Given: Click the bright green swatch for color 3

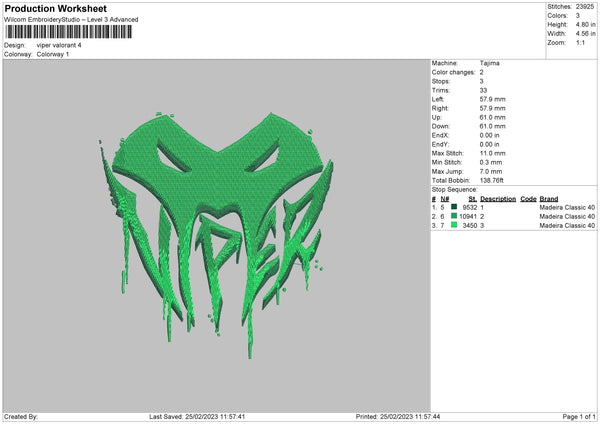Looking at the screenshot, I should point(454,225).
